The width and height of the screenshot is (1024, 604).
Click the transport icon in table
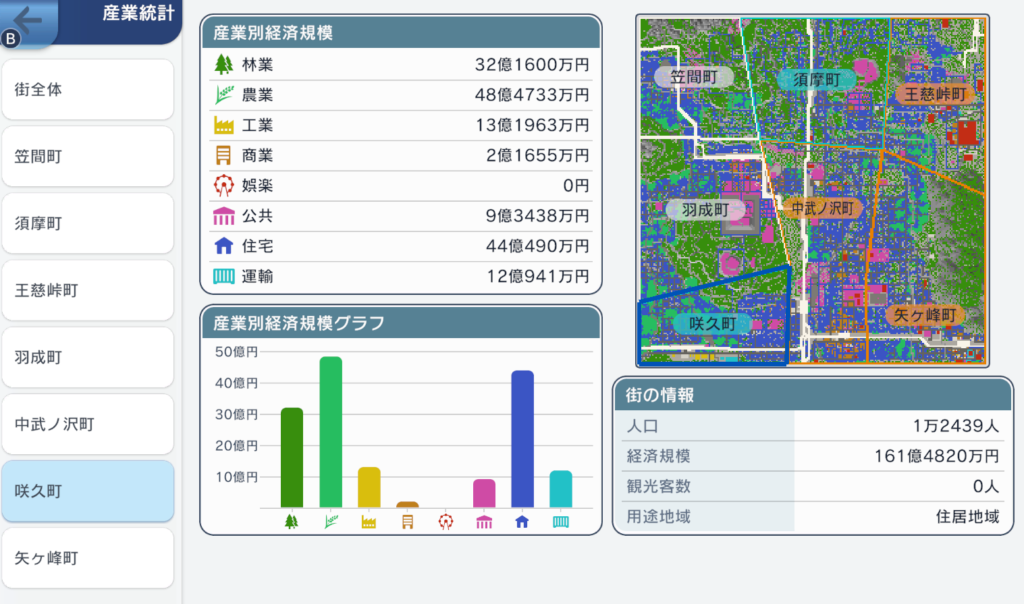pyautogui.click(x=222, y=277)
